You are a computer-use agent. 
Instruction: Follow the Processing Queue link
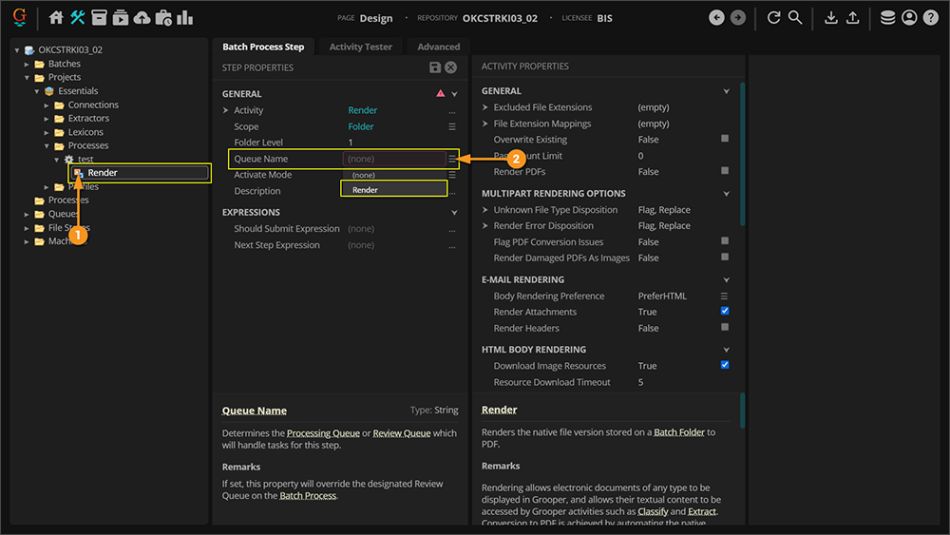pos(323,433)
